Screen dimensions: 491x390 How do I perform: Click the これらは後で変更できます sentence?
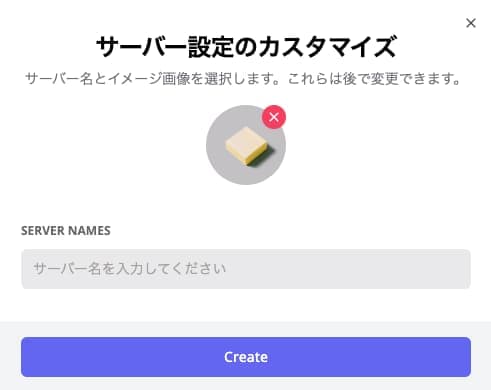point(374,79)
